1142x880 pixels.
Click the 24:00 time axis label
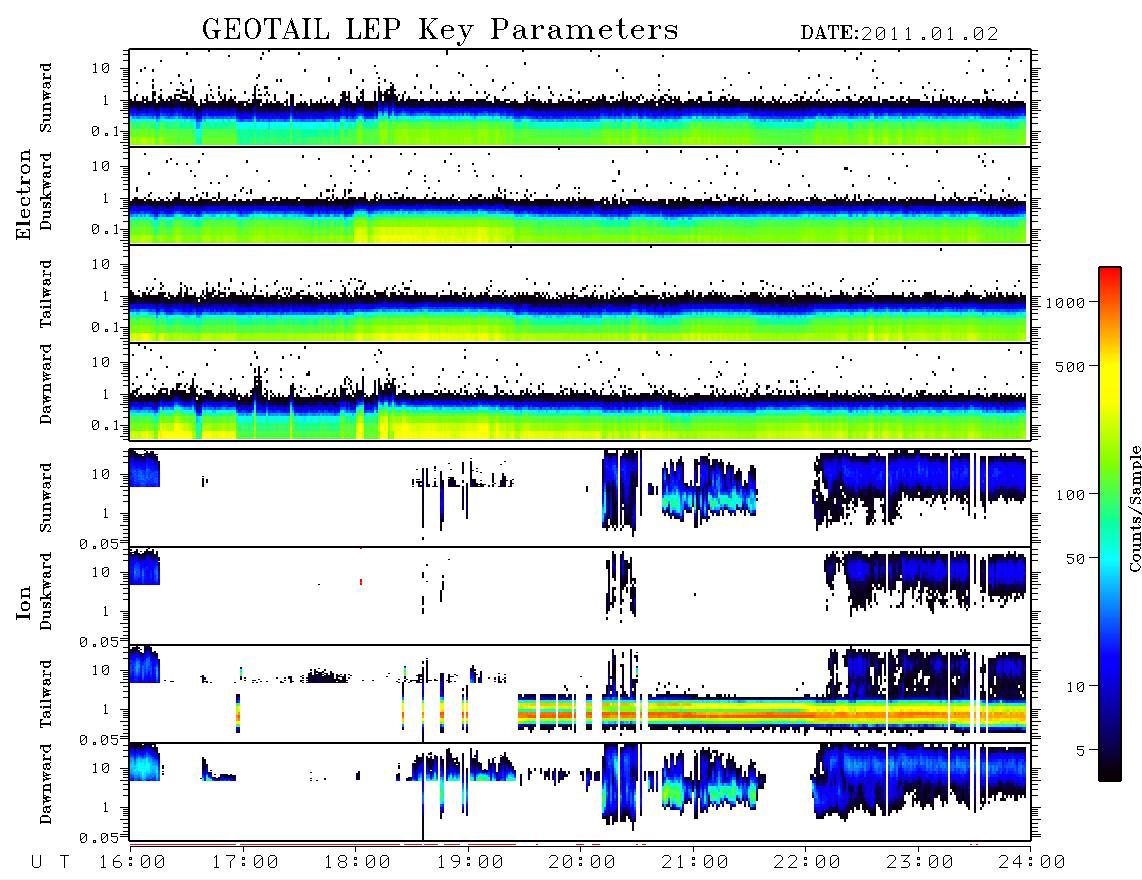[1032, 862]
